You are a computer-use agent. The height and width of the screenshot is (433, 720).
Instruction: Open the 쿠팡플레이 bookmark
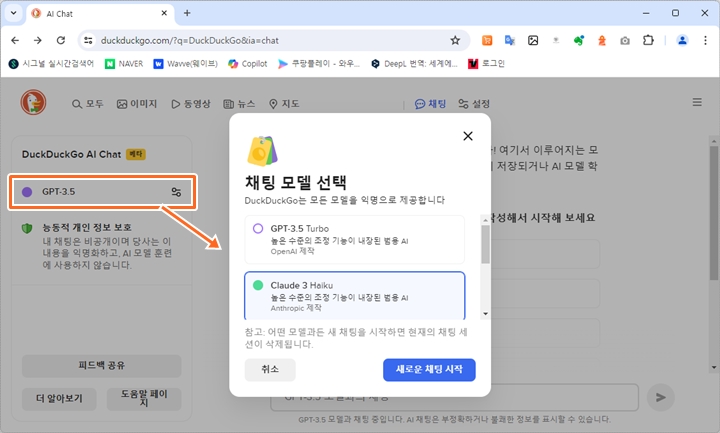319,64
